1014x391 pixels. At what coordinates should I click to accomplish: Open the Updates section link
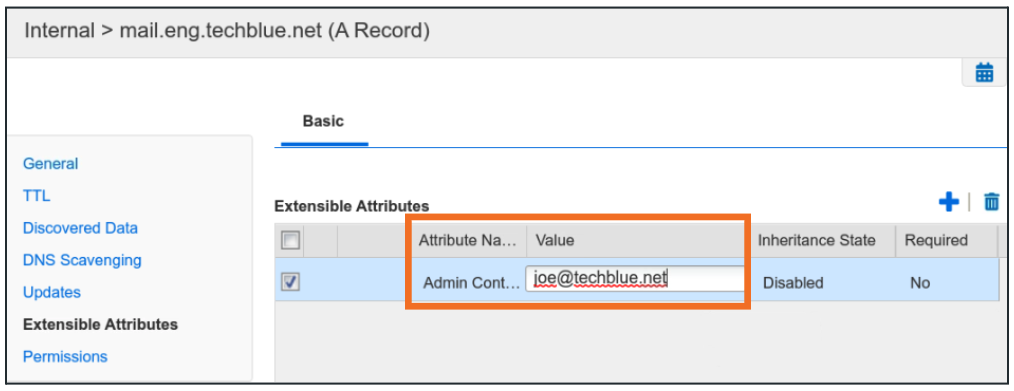pyautogui.click(x=52, y=292)
